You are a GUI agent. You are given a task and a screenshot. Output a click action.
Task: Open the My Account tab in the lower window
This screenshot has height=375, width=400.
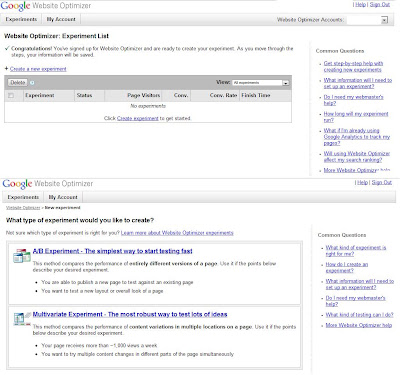click(x=63, y=197)
